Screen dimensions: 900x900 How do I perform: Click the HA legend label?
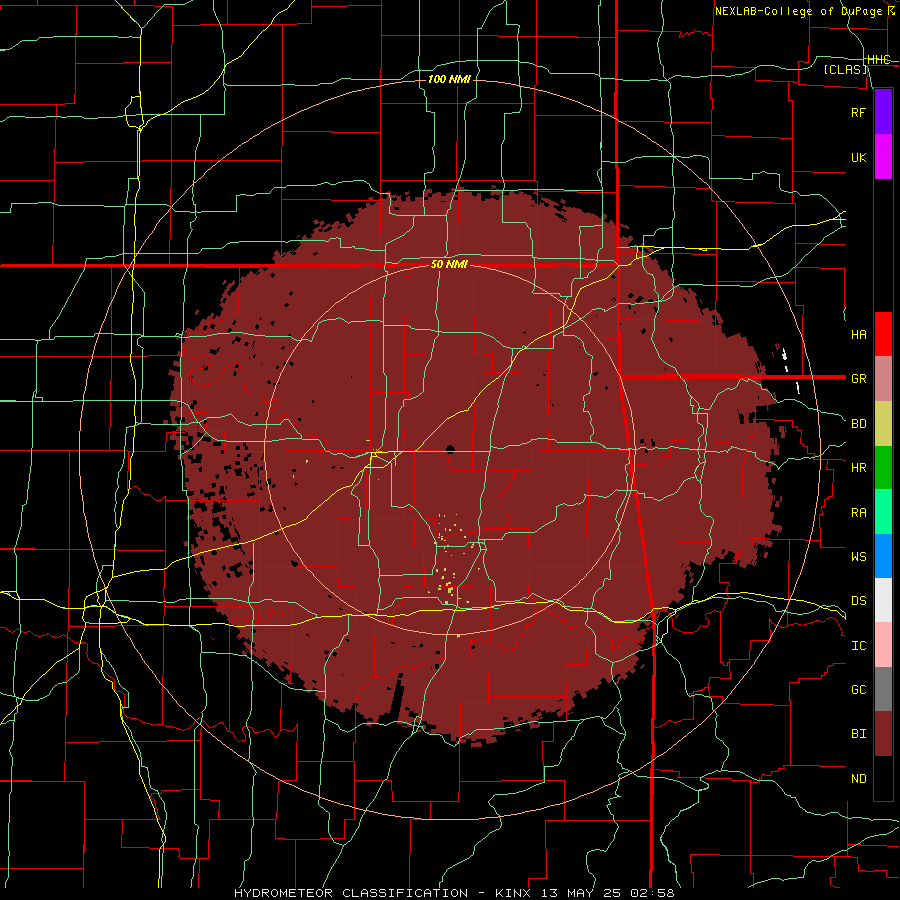coord(858,334)
